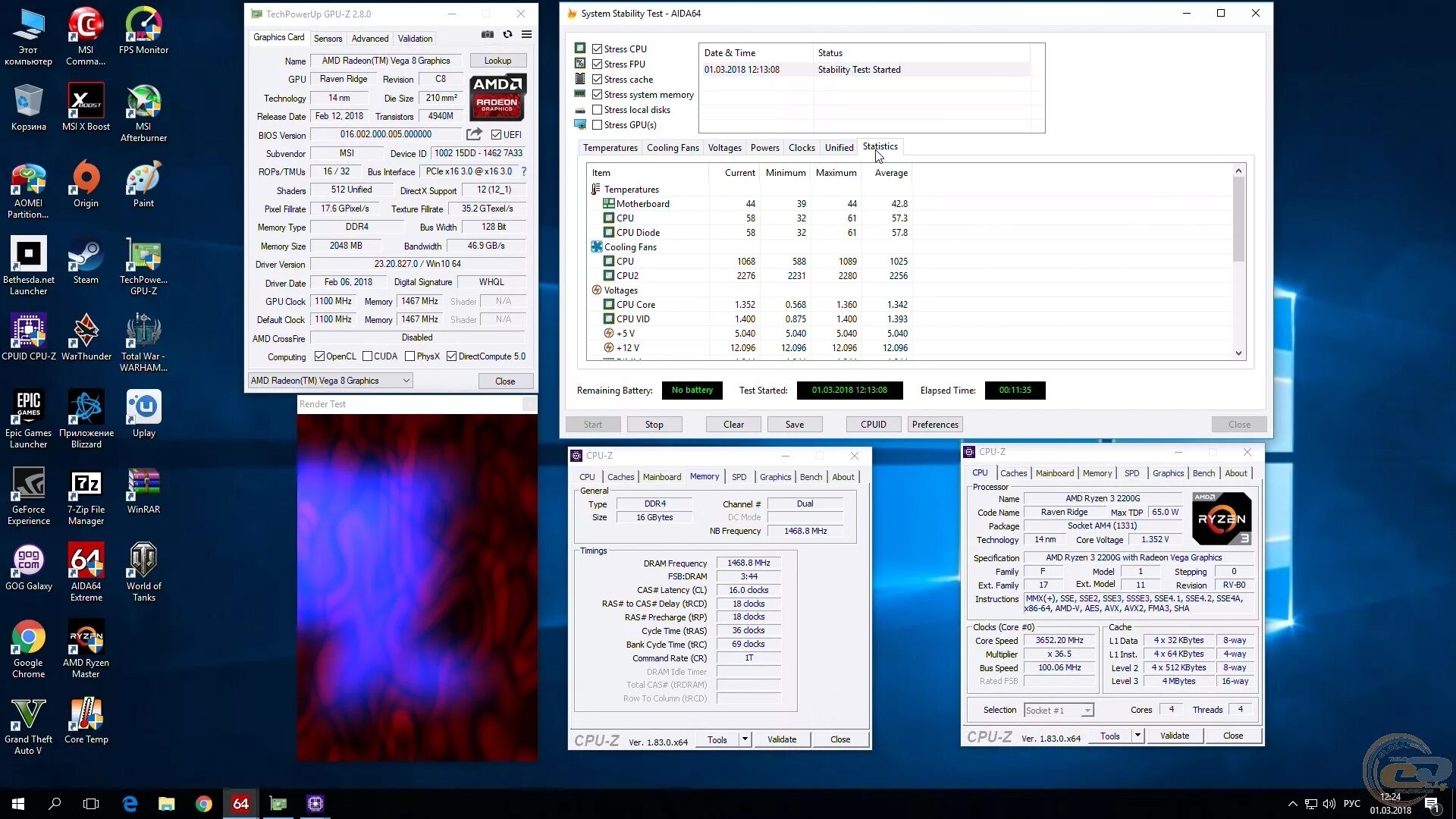Open AMD Ryzen Master desktop icon
The height and width of the screenshot is (819, 1456).
(86, 650)
